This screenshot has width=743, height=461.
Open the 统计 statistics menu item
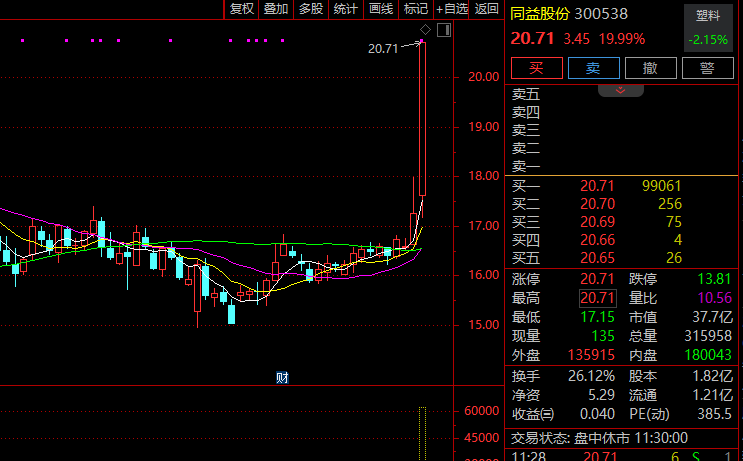[x=346, y=9]
